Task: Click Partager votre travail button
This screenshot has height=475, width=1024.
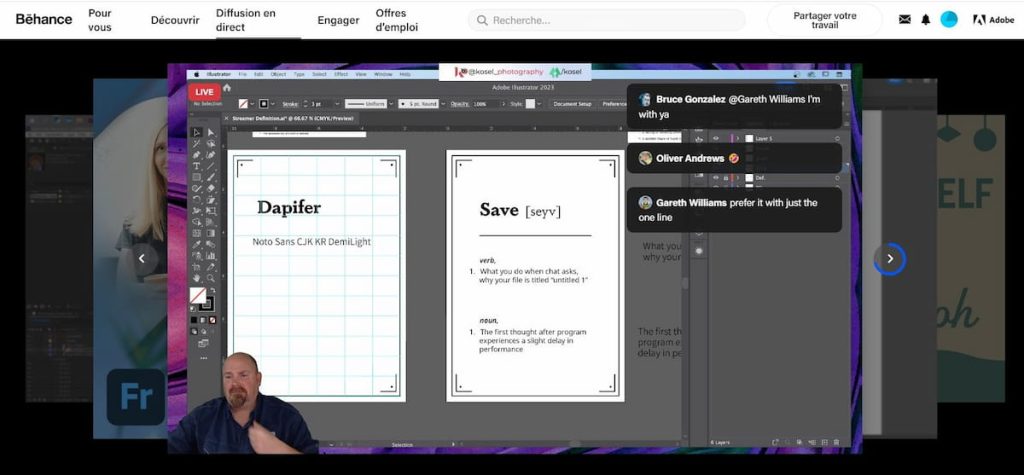Action: (825, 20)
